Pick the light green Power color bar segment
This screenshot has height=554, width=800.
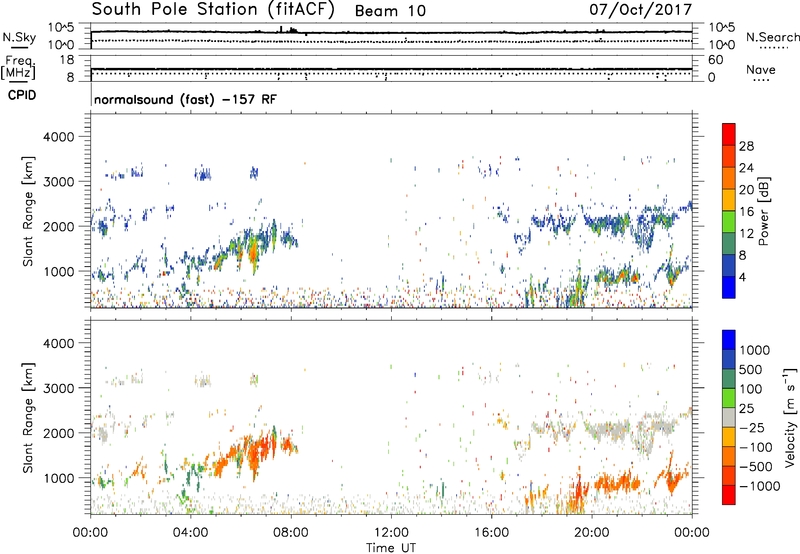(x=729, y=221)
